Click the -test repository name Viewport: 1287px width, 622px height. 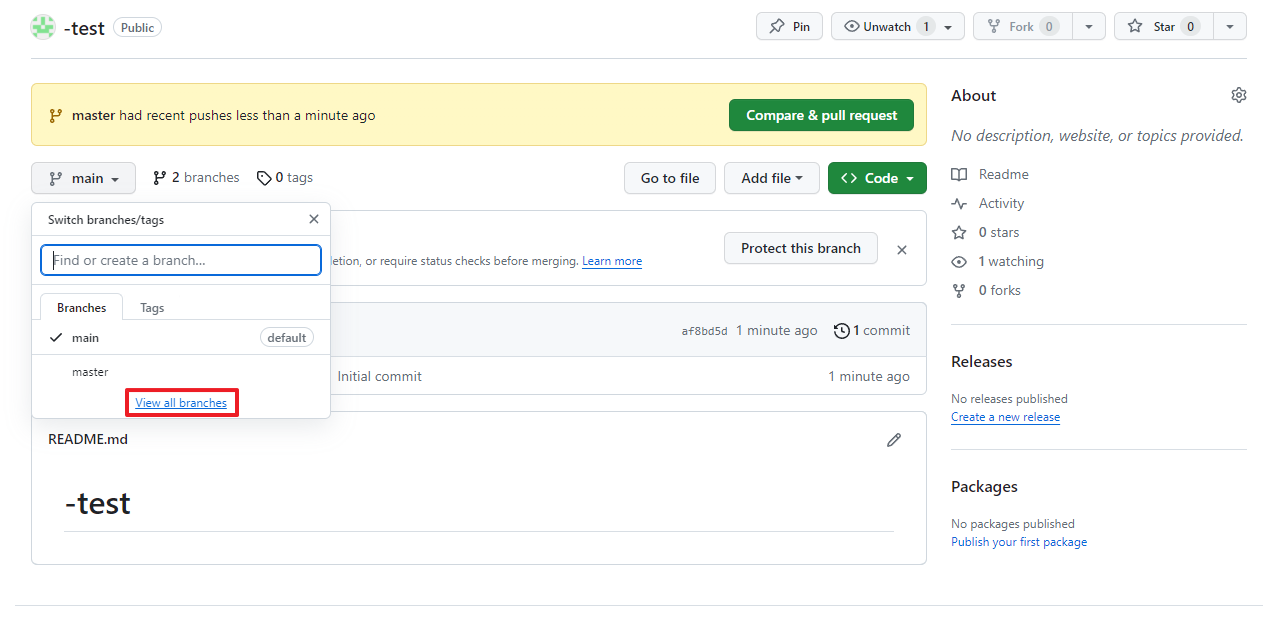[x=84, y=28]
